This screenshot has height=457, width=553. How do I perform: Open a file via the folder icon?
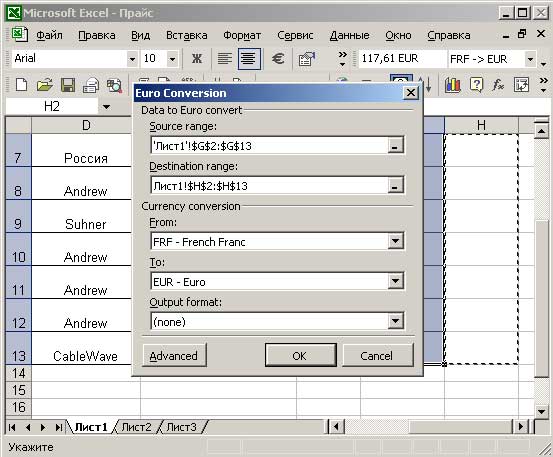click(x=45, y=85)
